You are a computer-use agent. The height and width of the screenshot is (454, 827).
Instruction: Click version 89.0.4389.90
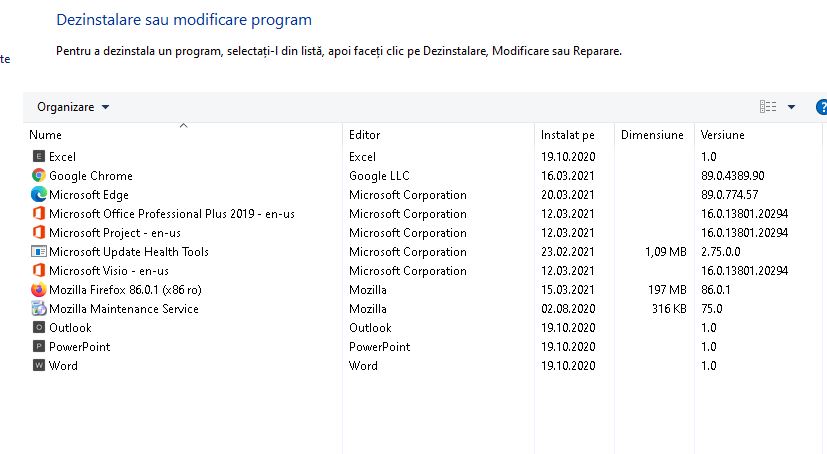733,176
